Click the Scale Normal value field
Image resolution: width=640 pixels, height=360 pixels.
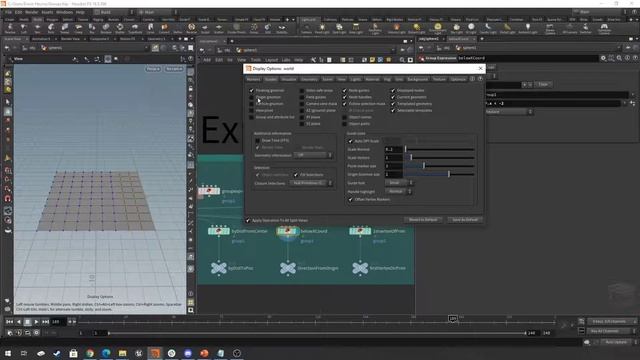(x=393, y=149)
